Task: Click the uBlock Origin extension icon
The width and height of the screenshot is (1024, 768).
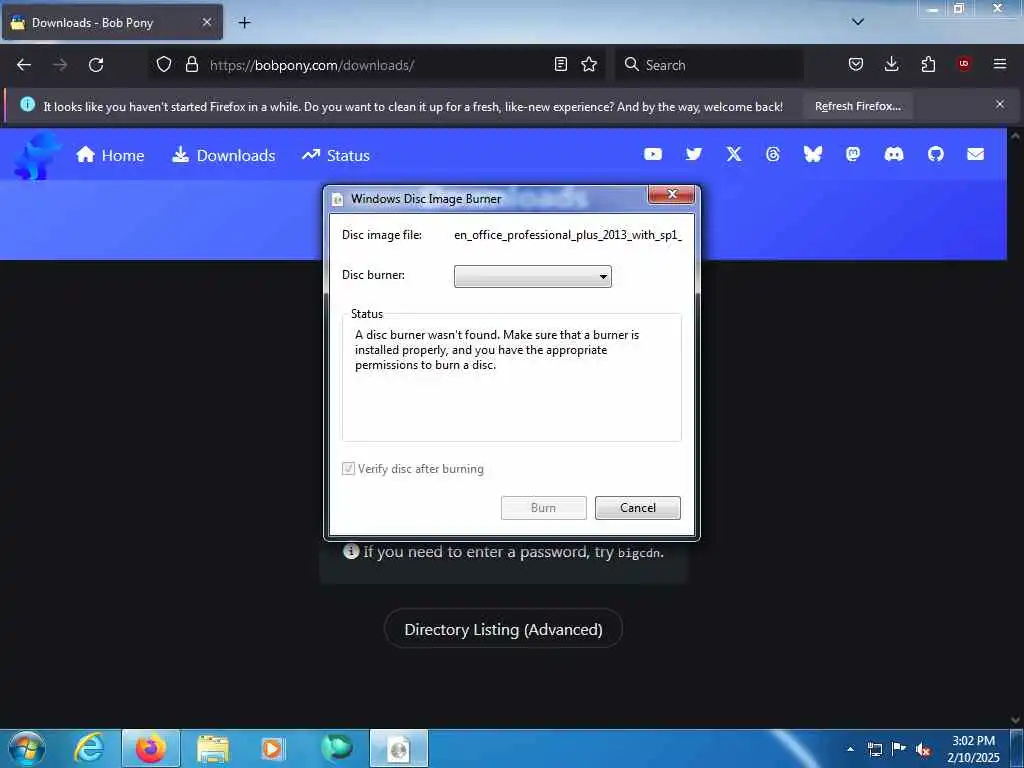Action: pyautogui.click(x=964, y=63)
